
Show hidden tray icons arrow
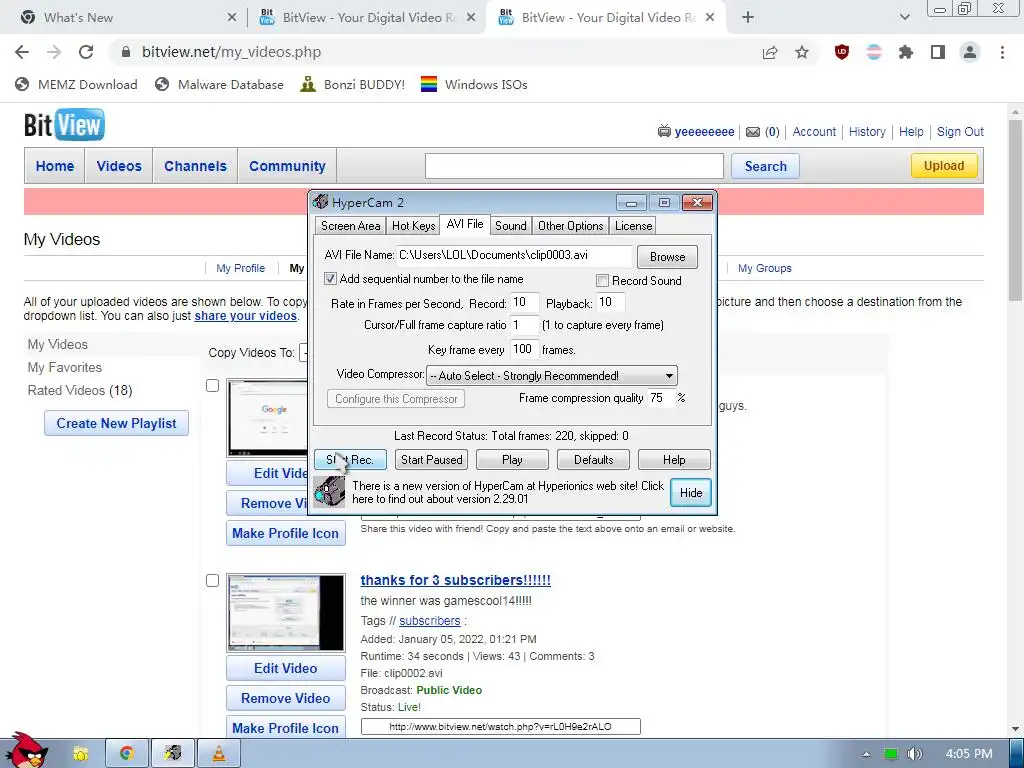coord(866,754)
